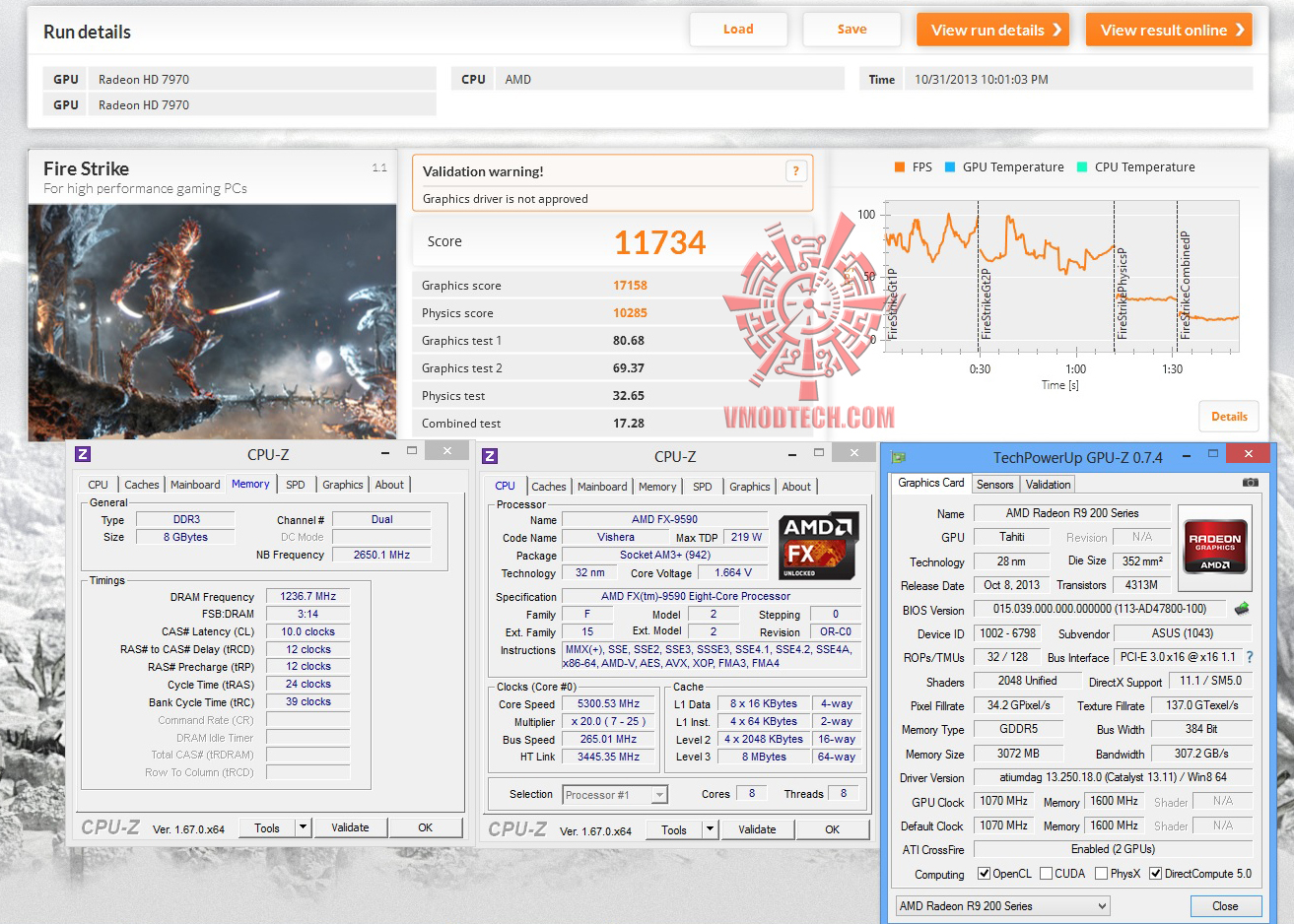The image size is (1294, 924).
Task: Click OK in the memory CPU-Z window
Action: coord(426,827)
